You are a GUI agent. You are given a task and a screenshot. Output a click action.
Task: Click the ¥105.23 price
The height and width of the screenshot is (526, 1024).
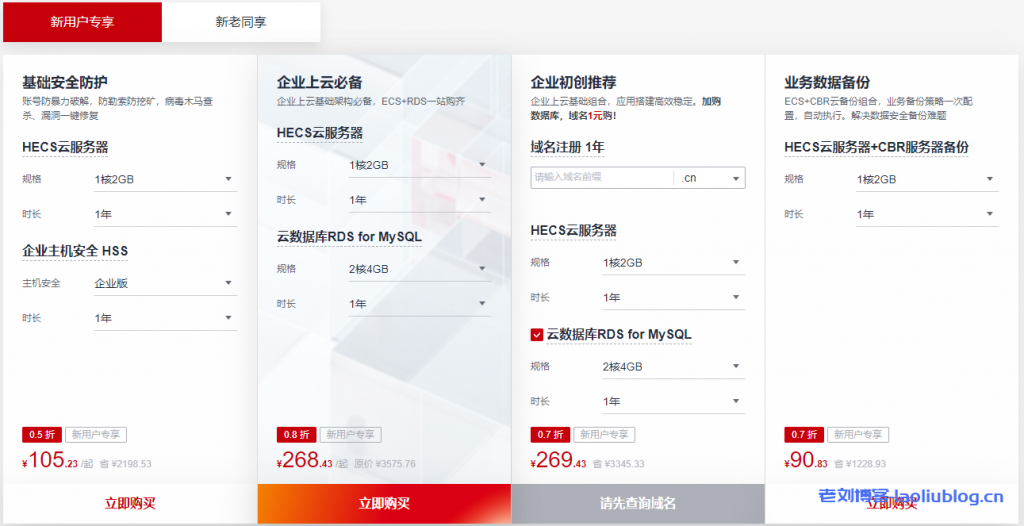[50, 461]
